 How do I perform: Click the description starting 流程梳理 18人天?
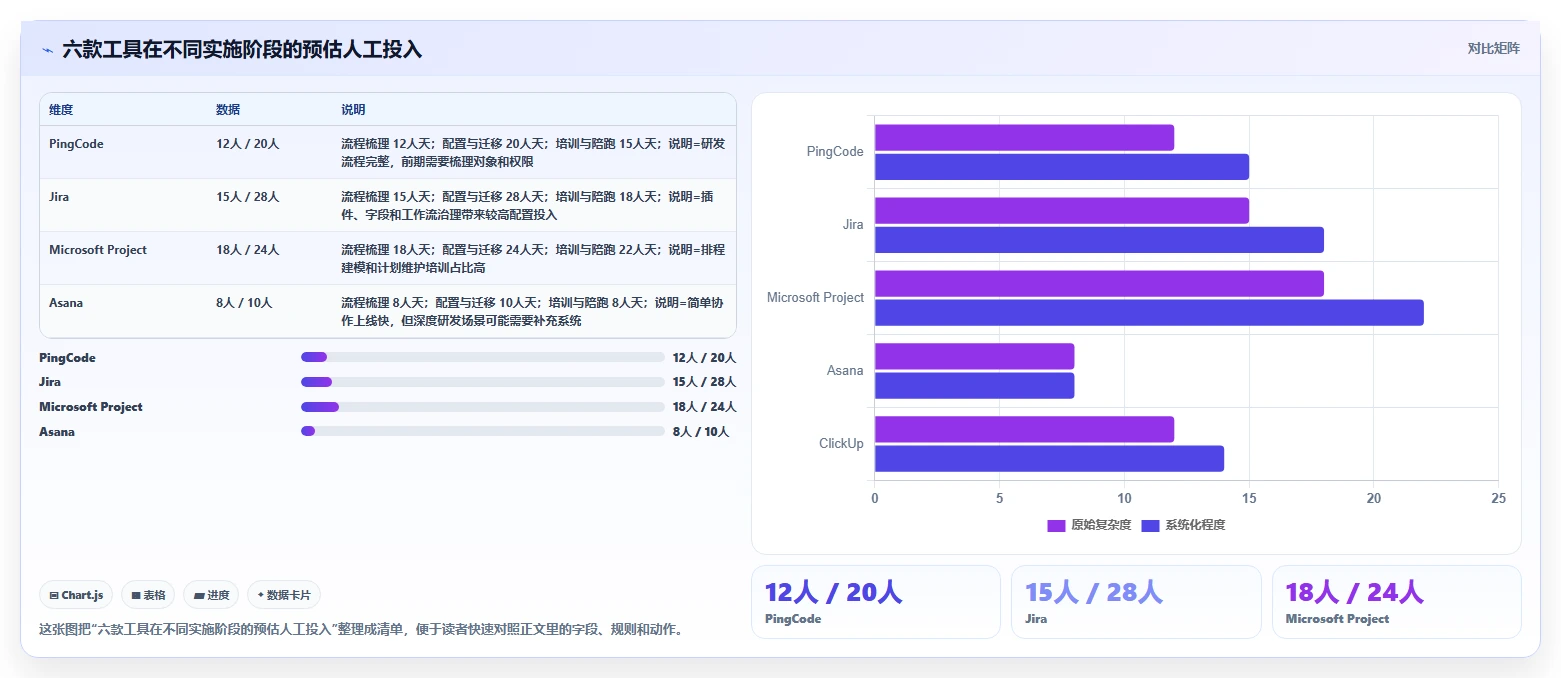(x=533, y=258)
